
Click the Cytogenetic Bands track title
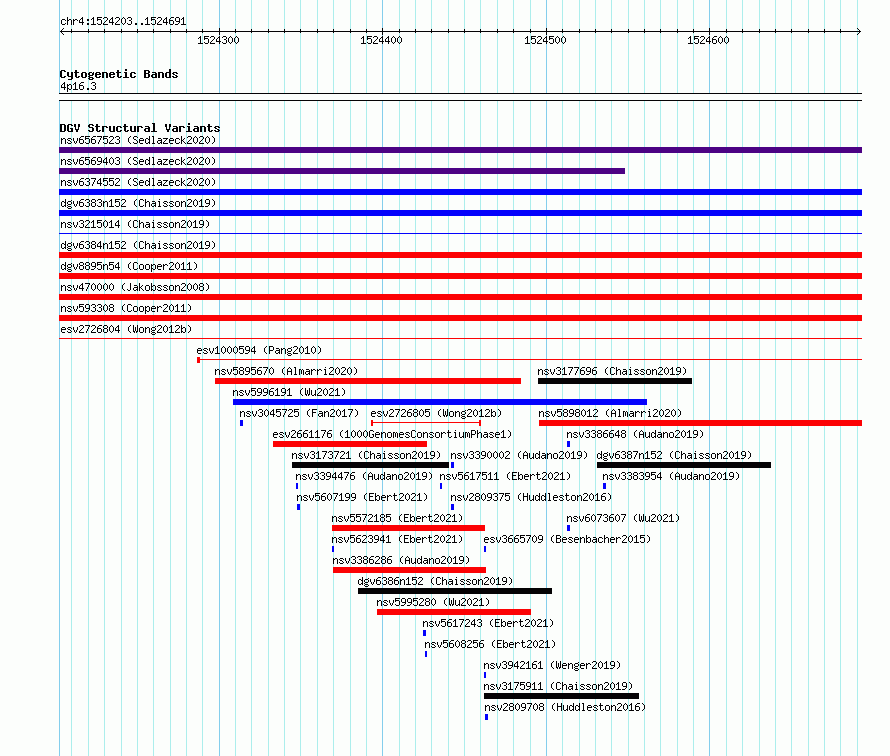[x=119, y=74]
